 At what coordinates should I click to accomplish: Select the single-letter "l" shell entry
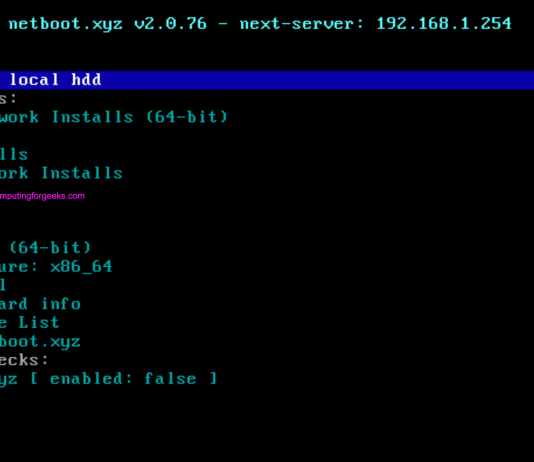point(3,285)
